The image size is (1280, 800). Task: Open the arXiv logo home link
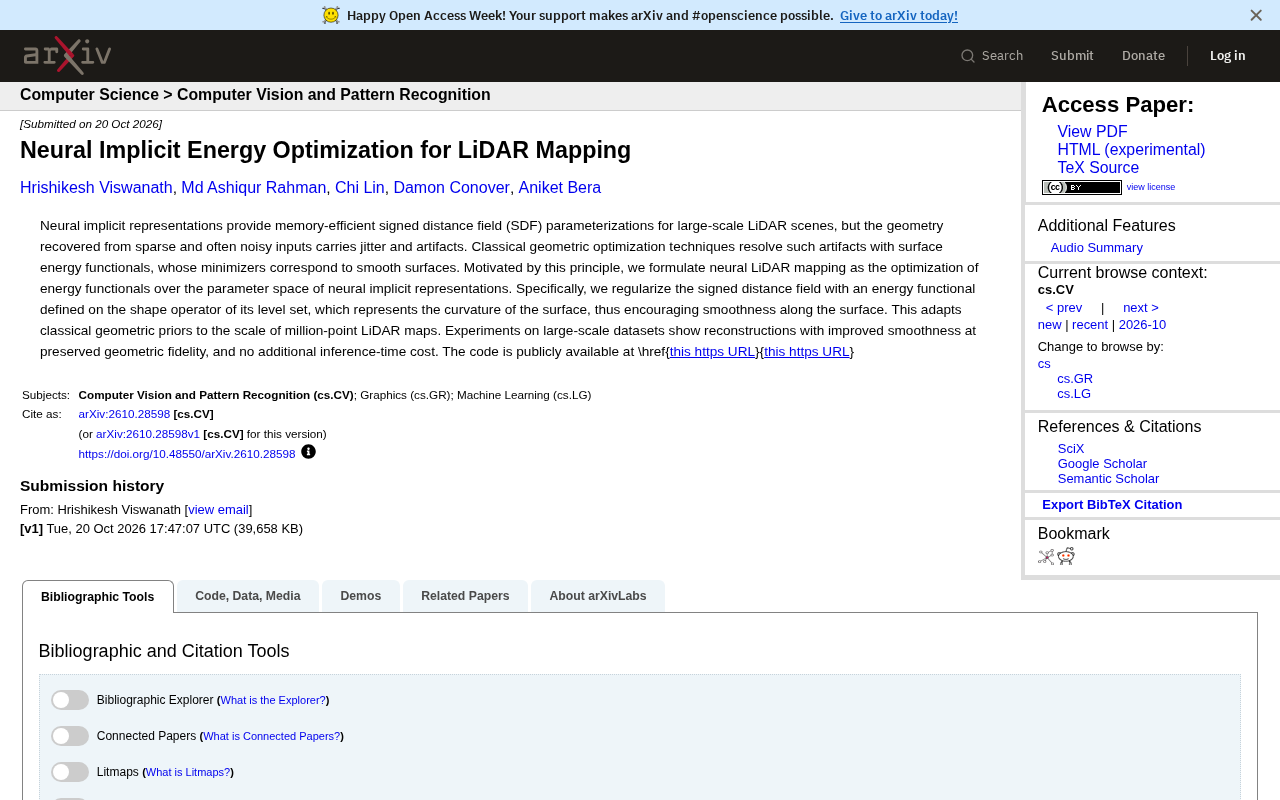tap(67, 56)
